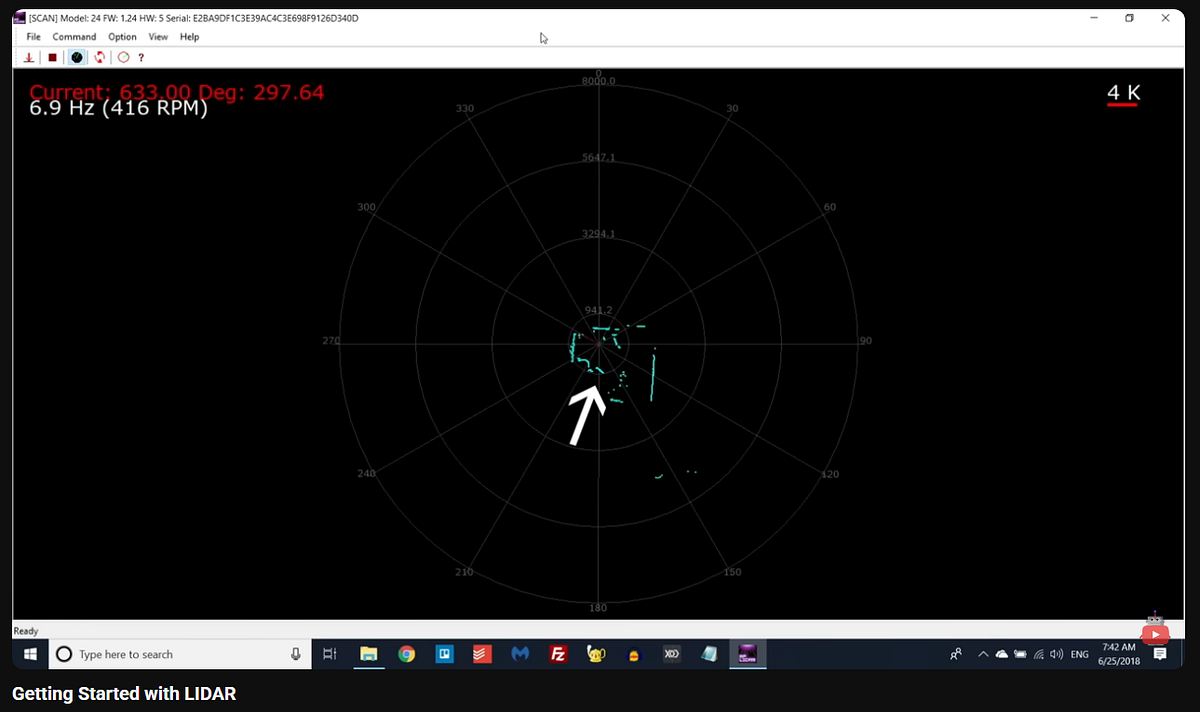
Task: Click the 270 degree angle label
Action: coord(330,341)
